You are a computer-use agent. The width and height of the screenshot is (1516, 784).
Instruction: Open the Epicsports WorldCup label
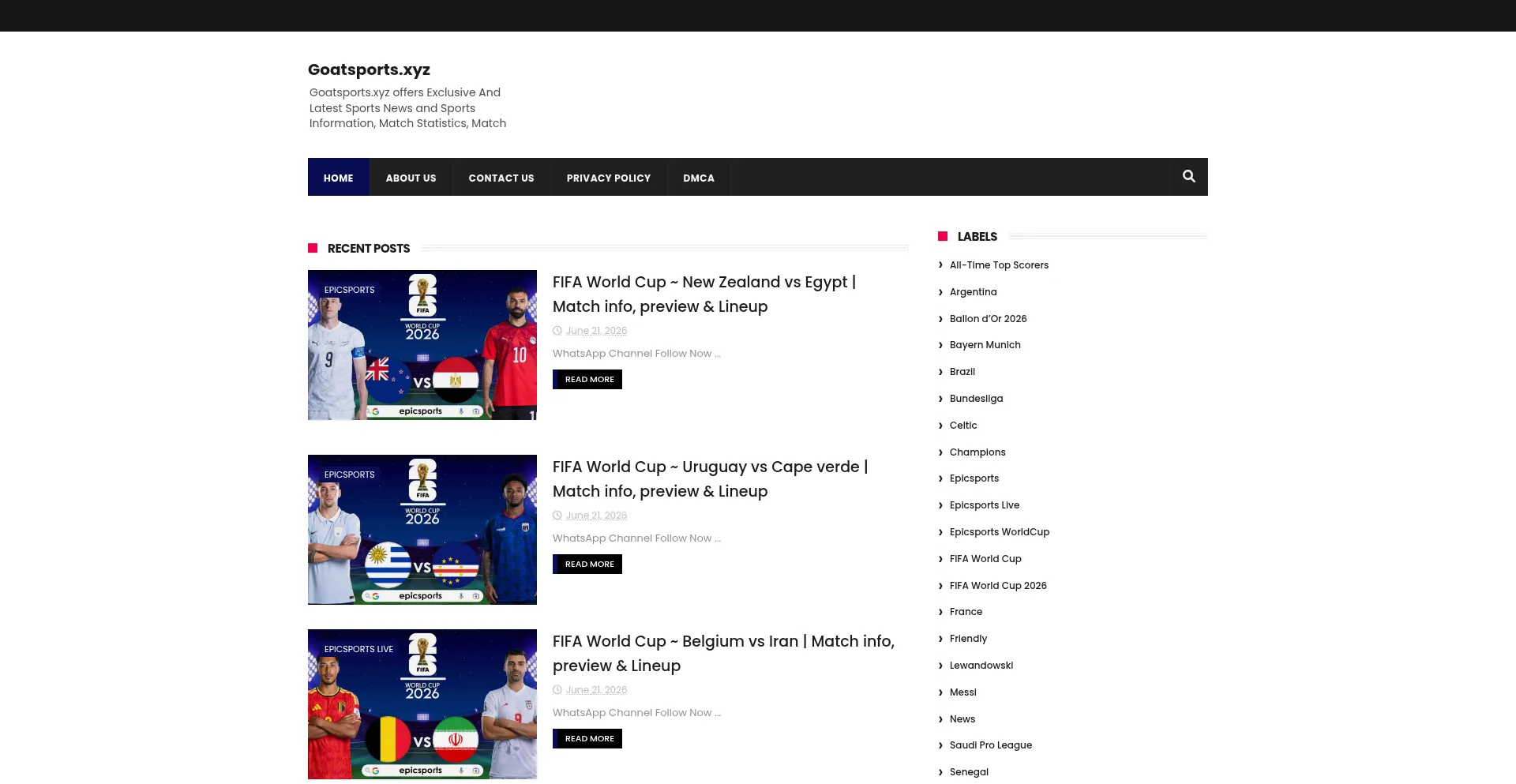(x=999, y=532)
